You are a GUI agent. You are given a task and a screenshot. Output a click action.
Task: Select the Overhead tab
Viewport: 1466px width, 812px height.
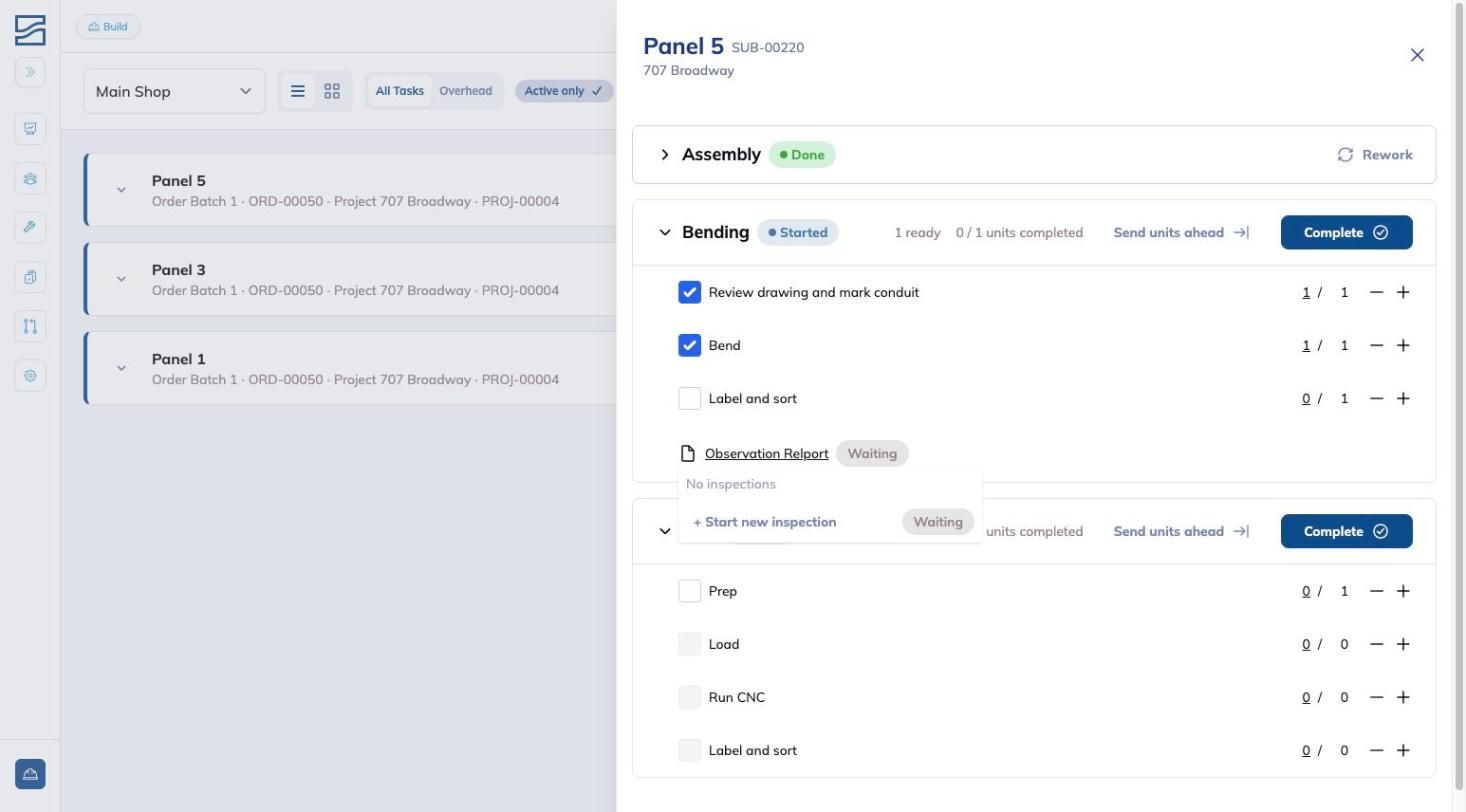point(465,91)
